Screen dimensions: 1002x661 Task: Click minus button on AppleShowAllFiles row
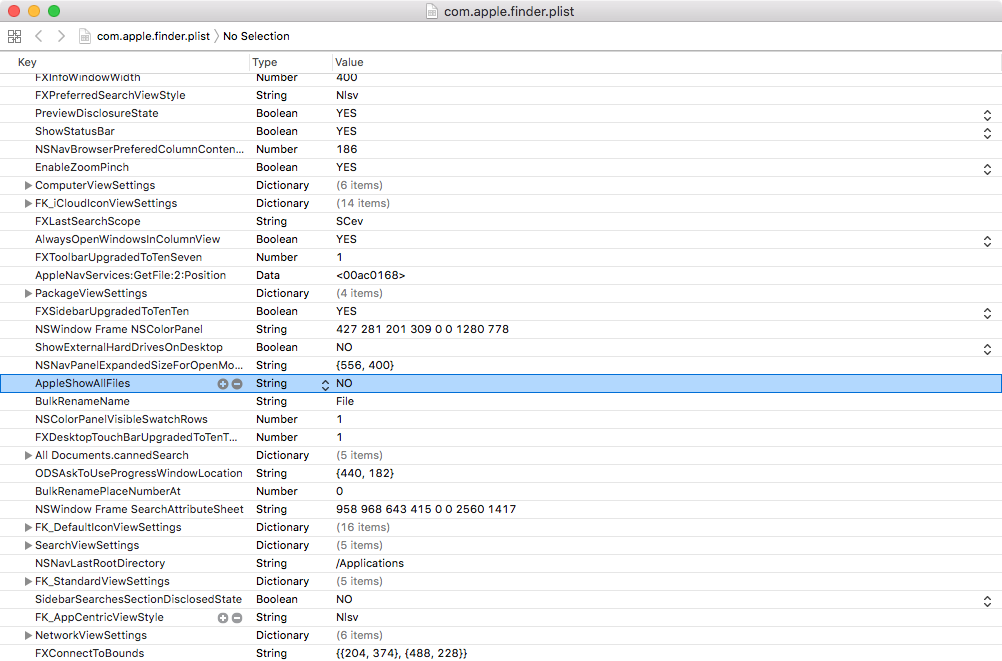point(237,384)
